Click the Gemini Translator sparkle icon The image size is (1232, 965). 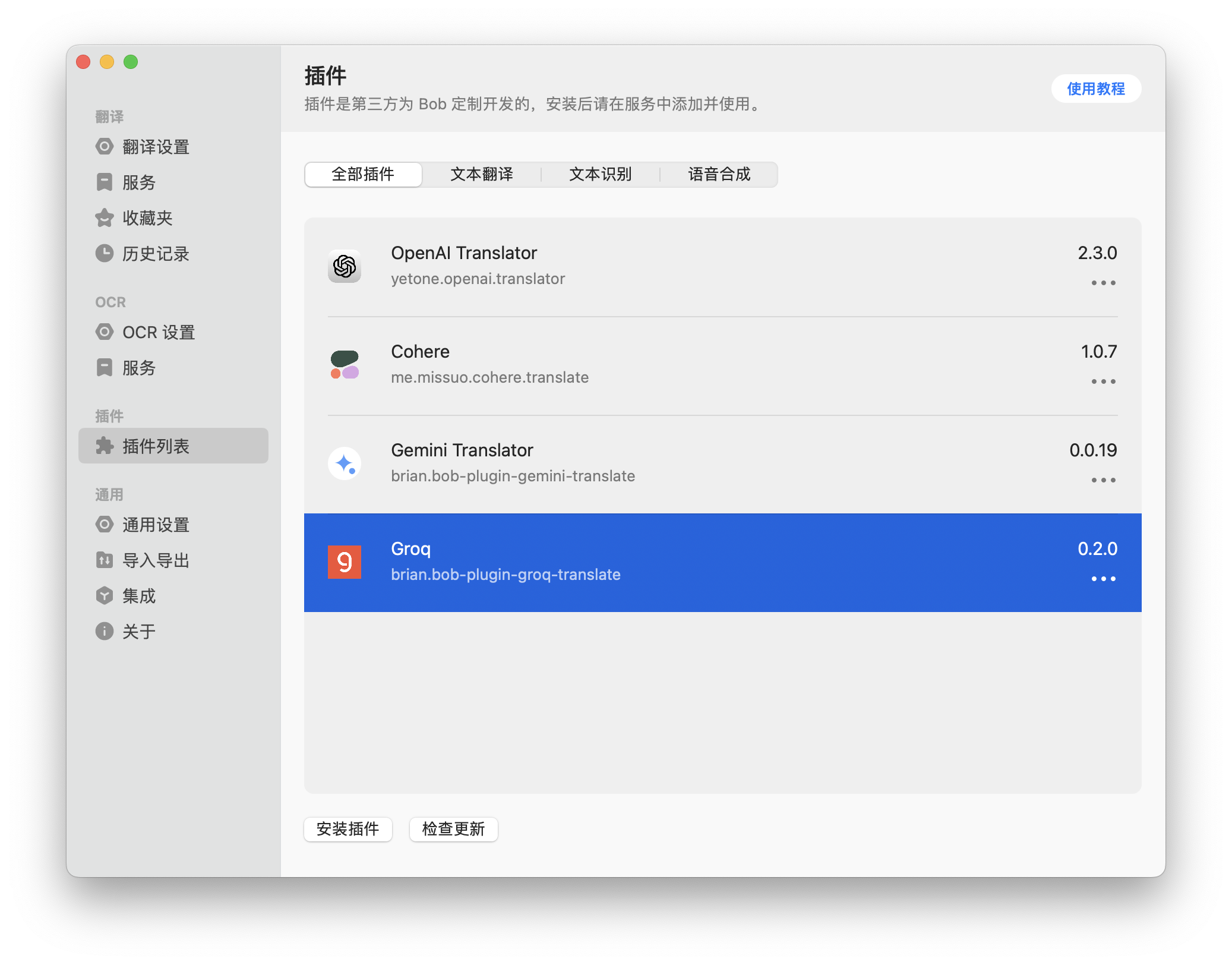pyautogui.click(x=345, y=463)
